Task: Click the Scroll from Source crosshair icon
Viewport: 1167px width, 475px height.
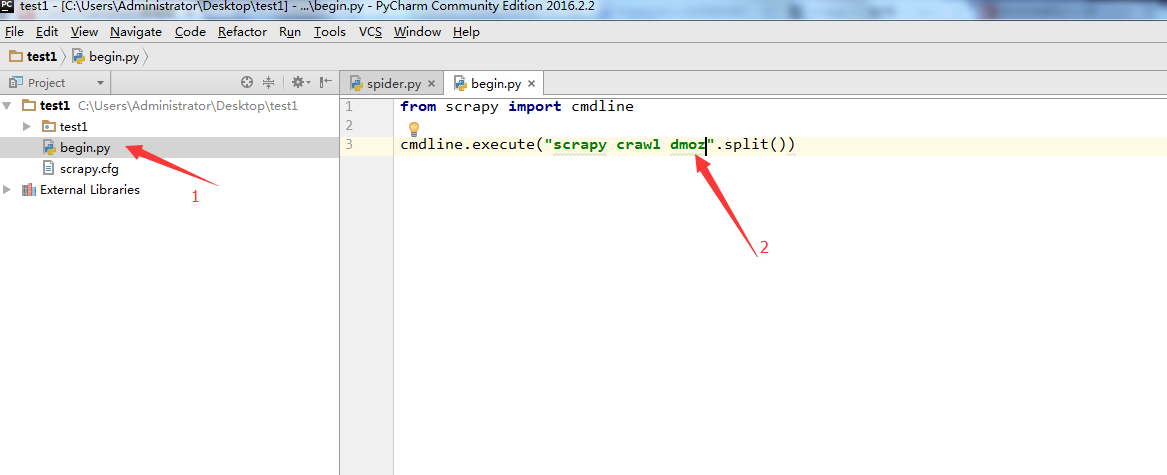Action: coord(247,83)
